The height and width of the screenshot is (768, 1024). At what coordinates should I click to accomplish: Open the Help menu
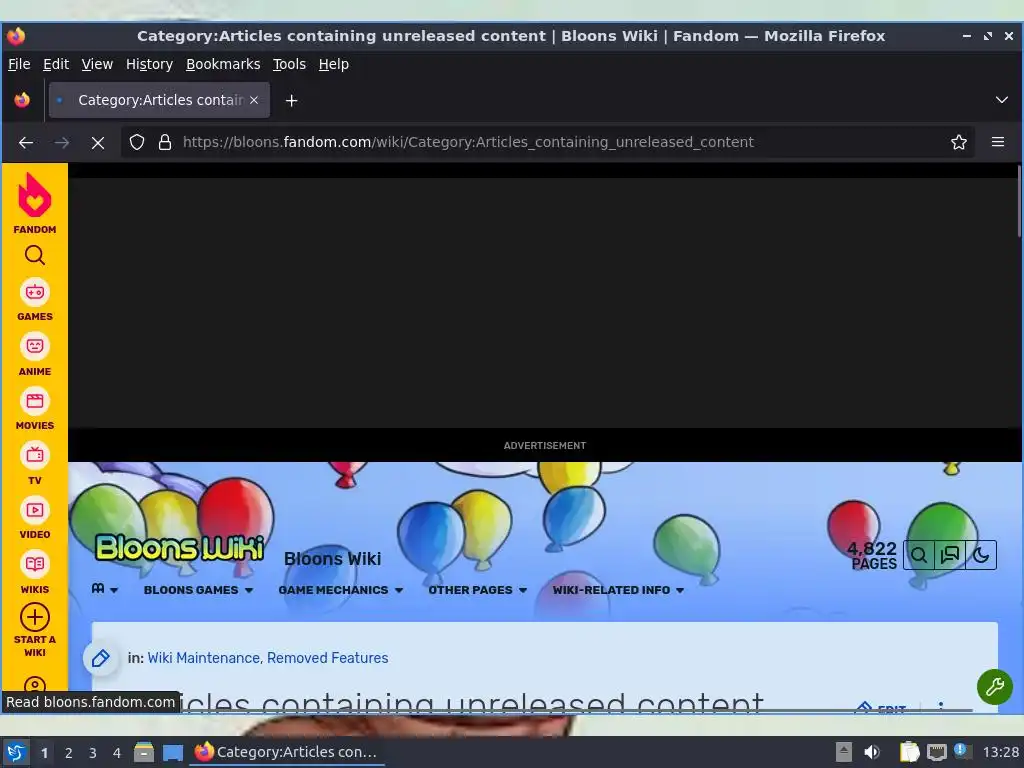coord(333,64)
